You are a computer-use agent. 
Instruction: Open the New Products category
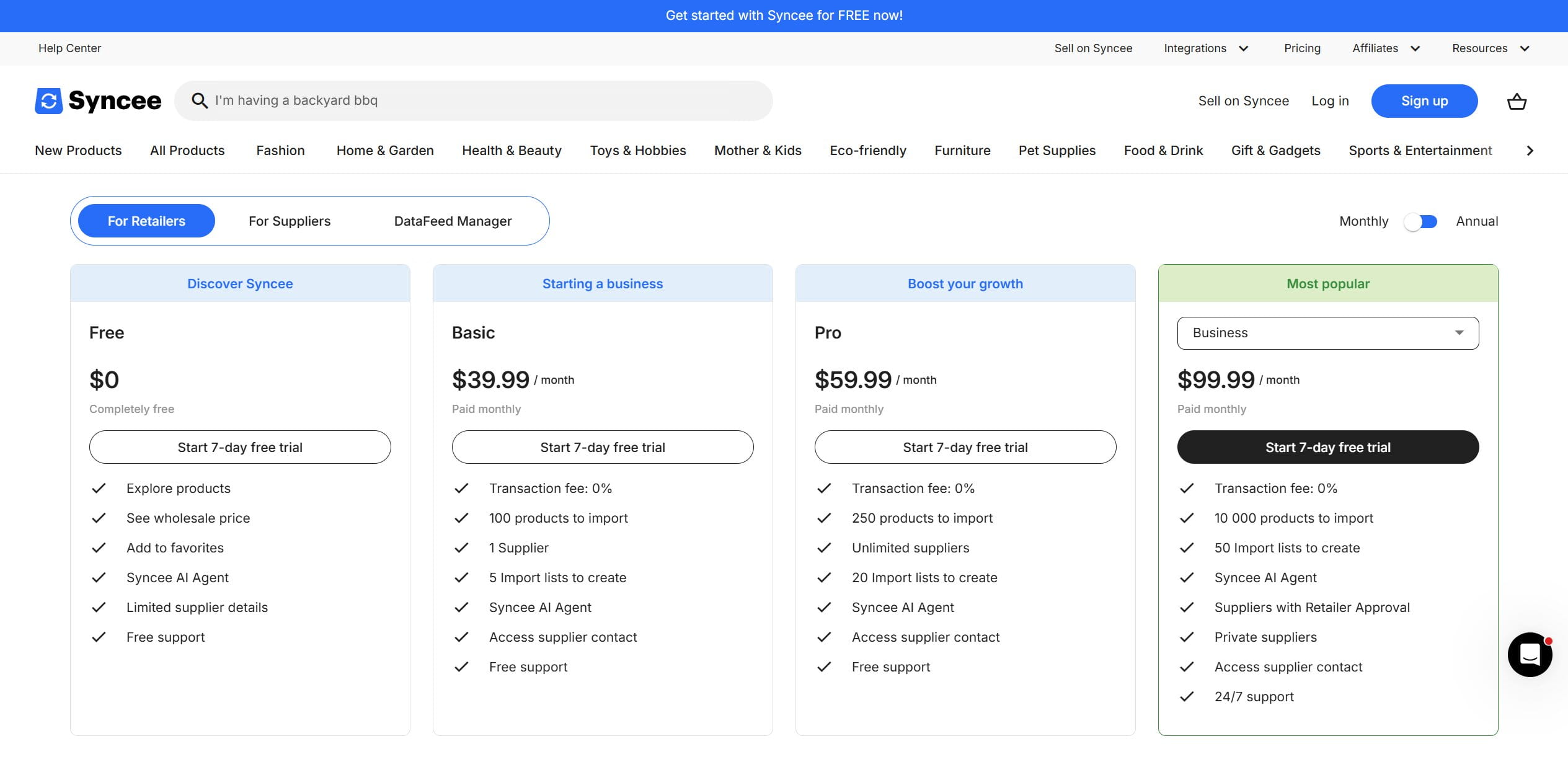[x=78, y=151]
